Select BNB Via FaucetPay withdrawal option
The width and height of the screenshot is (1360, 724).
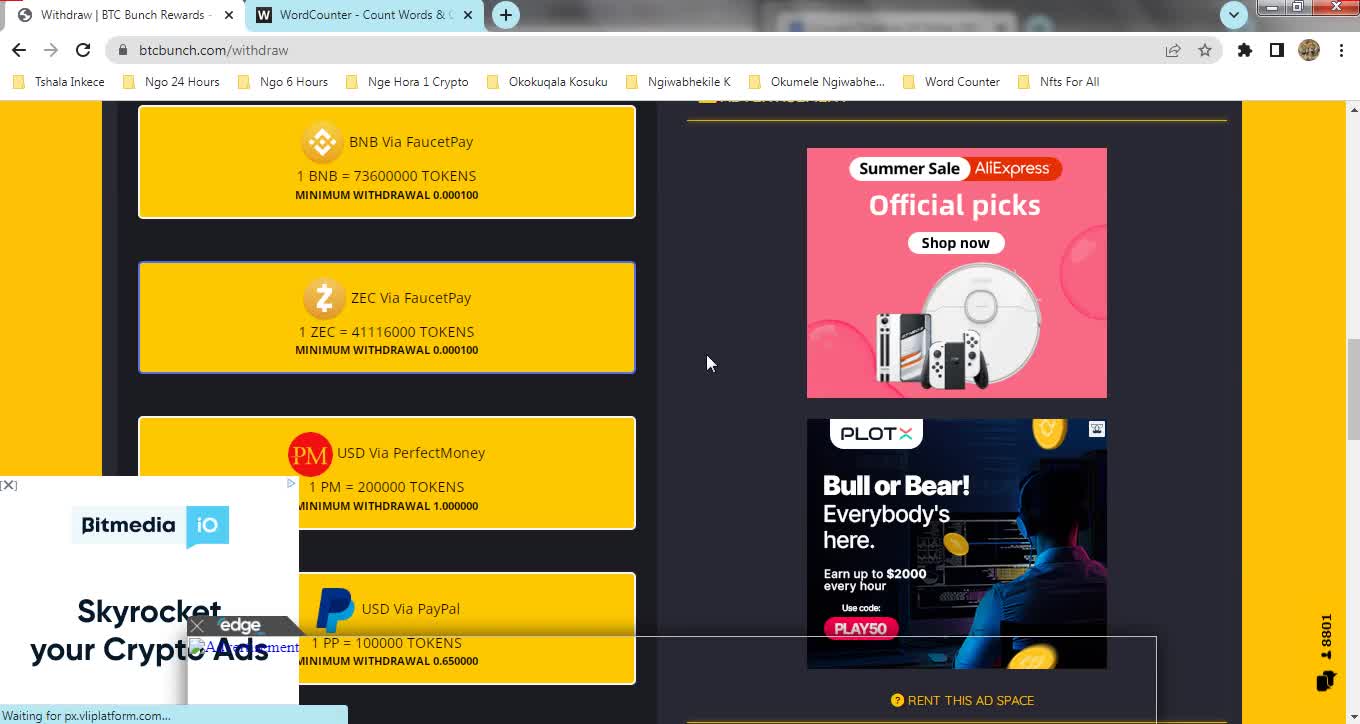click(387, 162)
